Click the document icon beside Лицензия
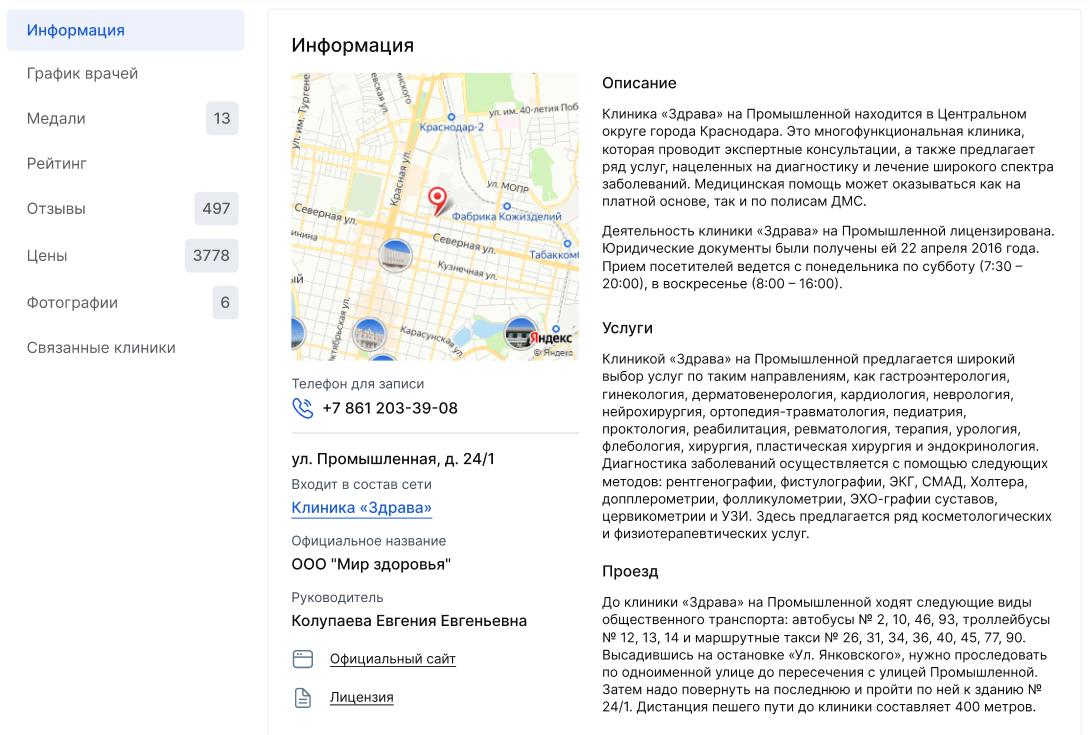The image size is (1090, 735). pos(303,698)
